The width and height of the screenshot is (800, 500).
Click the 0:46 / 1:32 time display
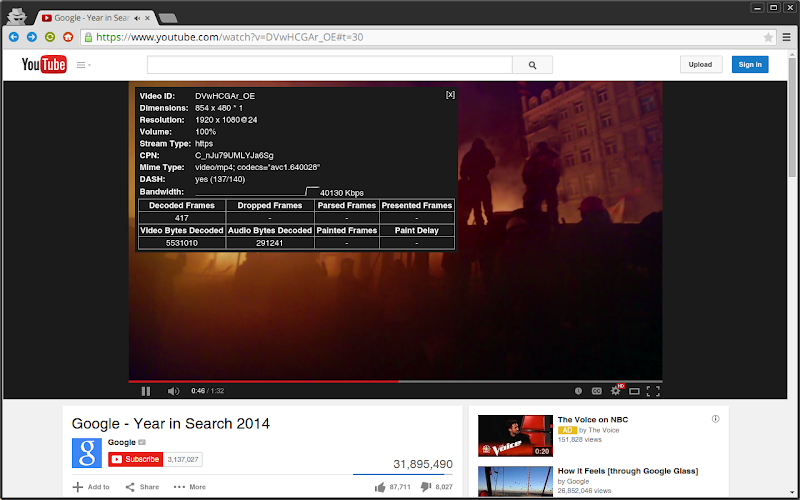[x=208, y=391]
